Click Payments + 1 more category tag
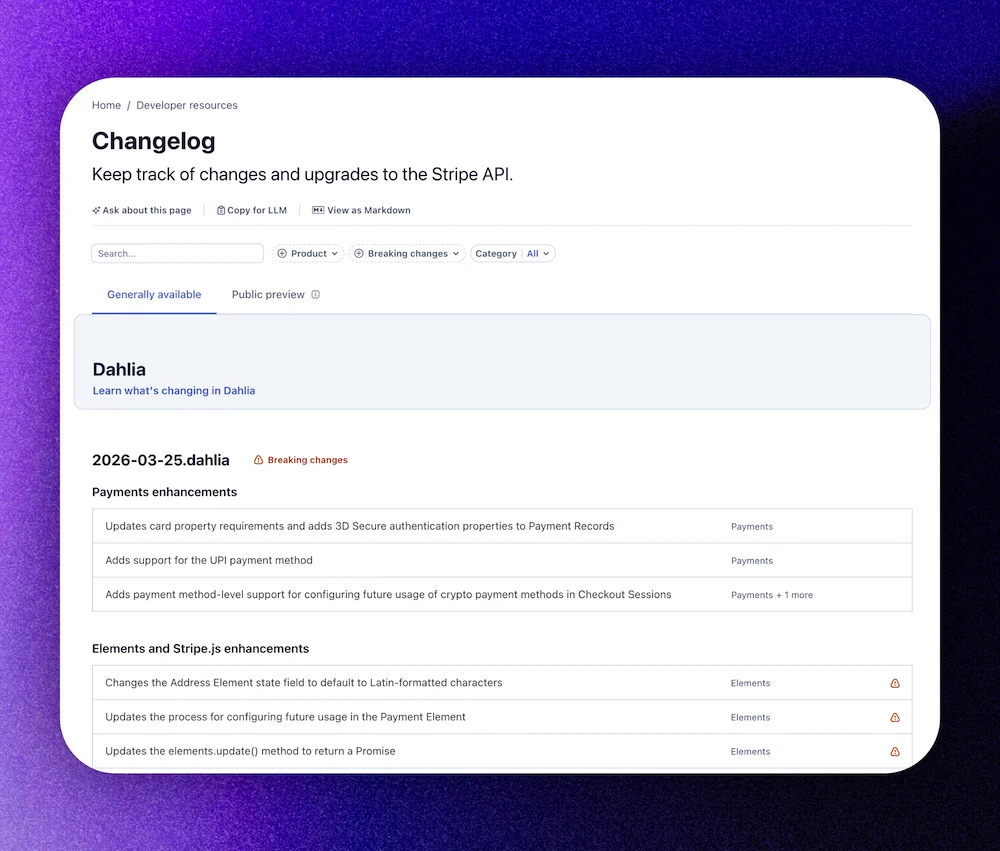1000x851 pixels. 772,595
